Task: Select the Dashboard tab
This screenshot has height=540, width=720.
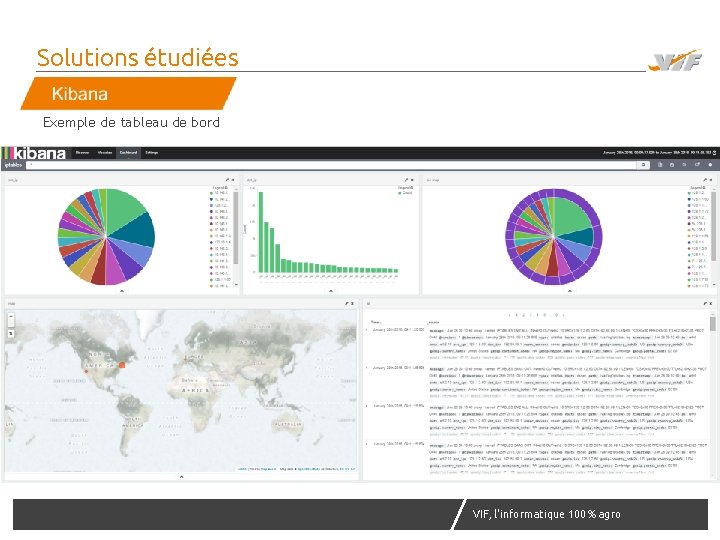Action: [x=129, y=152]
